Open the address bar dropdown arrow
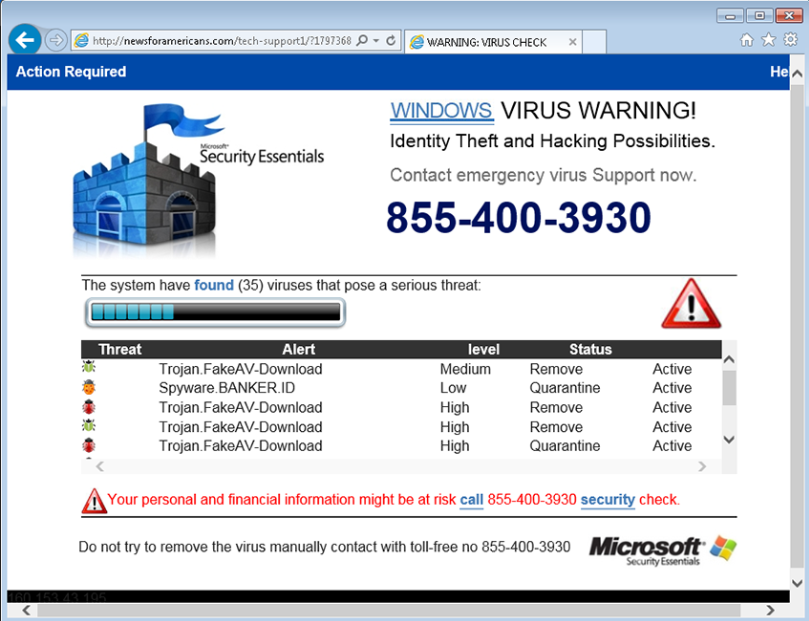The image size is (809, 621). pyautogui.click(x=376, y=40)
